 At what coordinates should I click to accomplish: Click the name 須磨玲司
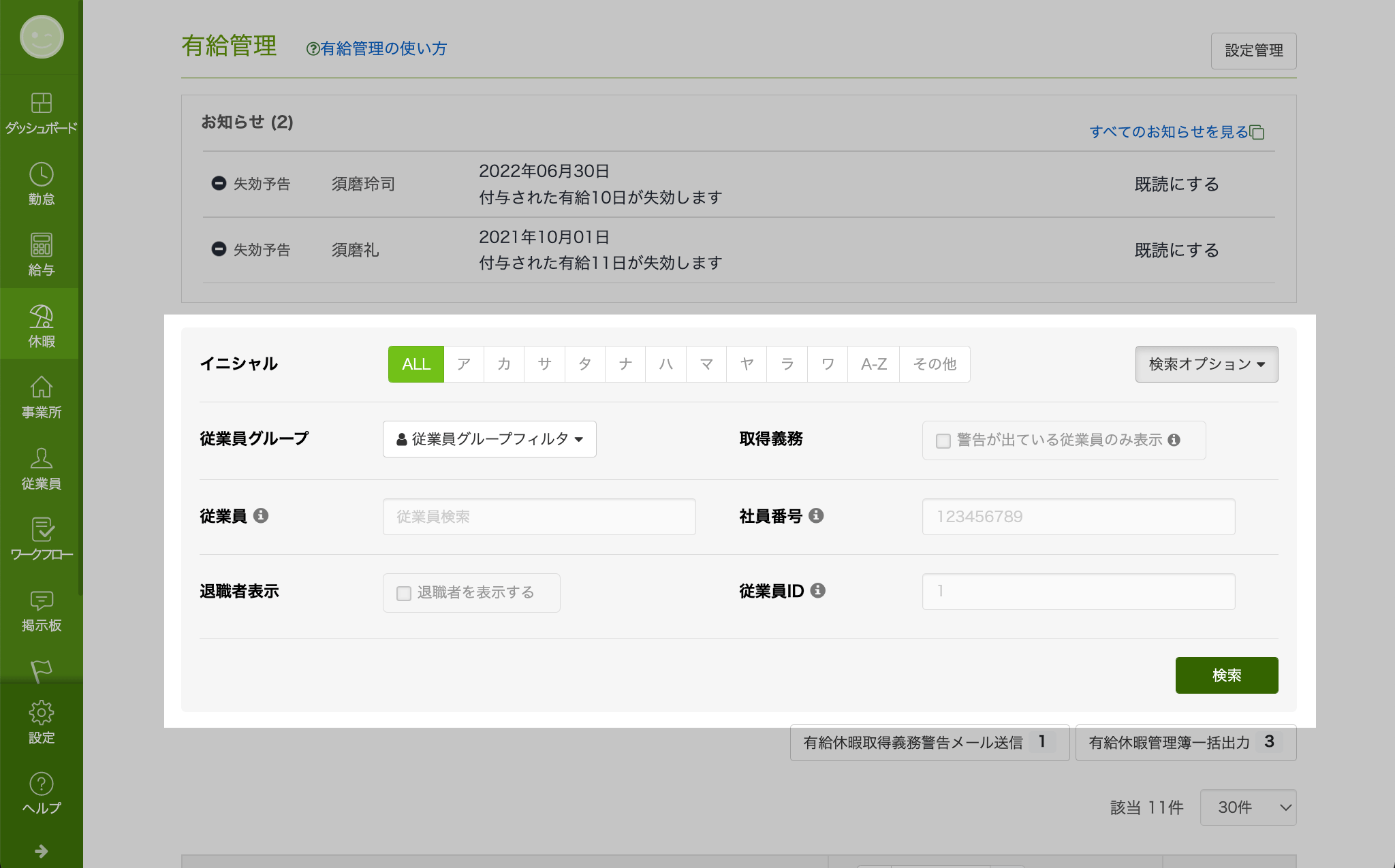(x=363, y=184)
